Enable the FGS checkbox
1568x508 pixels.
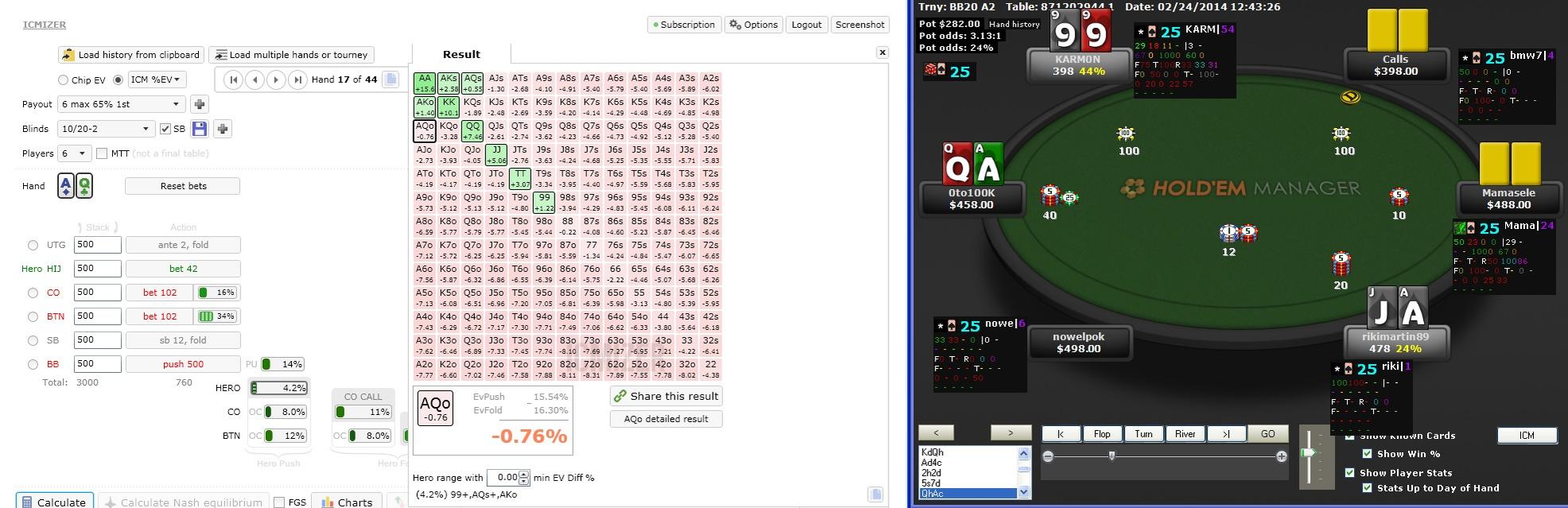[279, 502]
